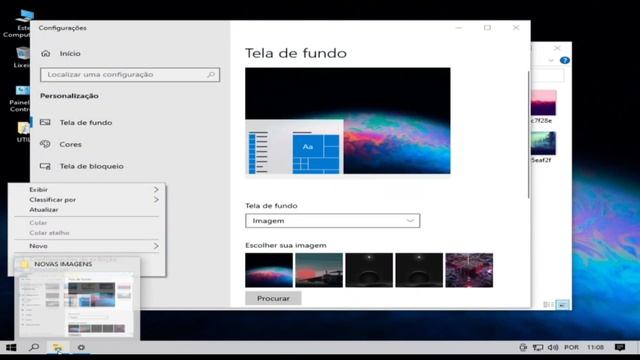The height and width of the screenshot is (360, 640).
Task: Click the search magnifier in the settings search box
Action: (x=211, y=75)
